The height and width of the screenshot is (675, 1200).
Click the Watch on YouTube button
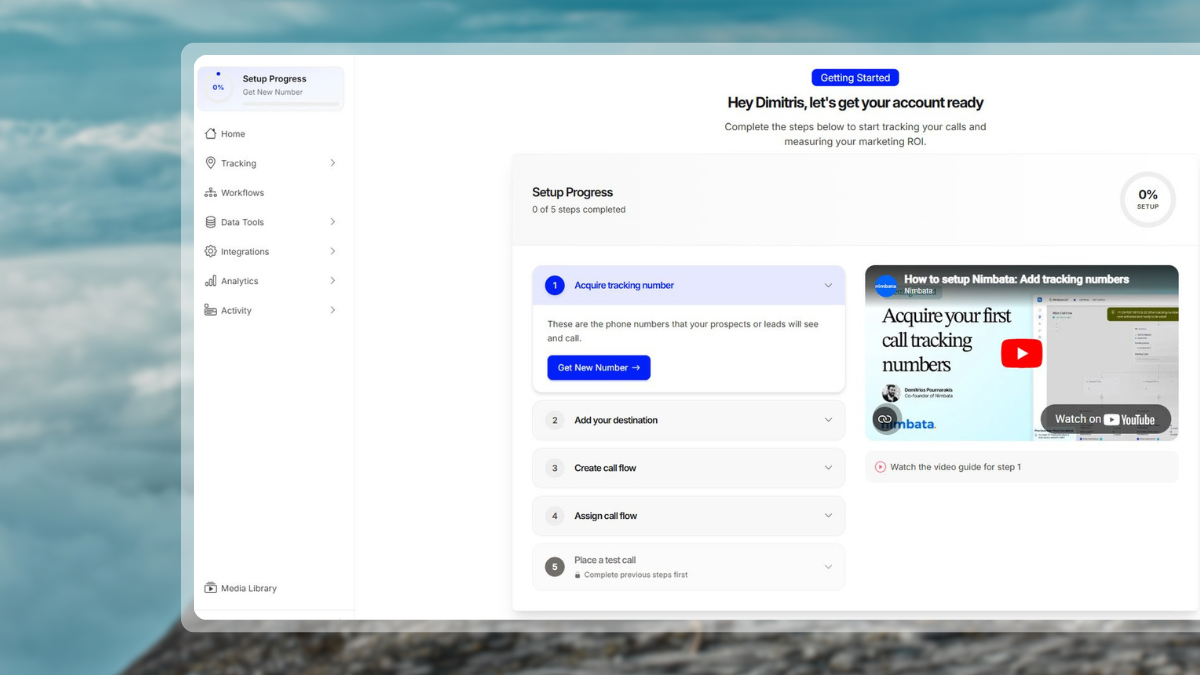[x=1104, y=419]
